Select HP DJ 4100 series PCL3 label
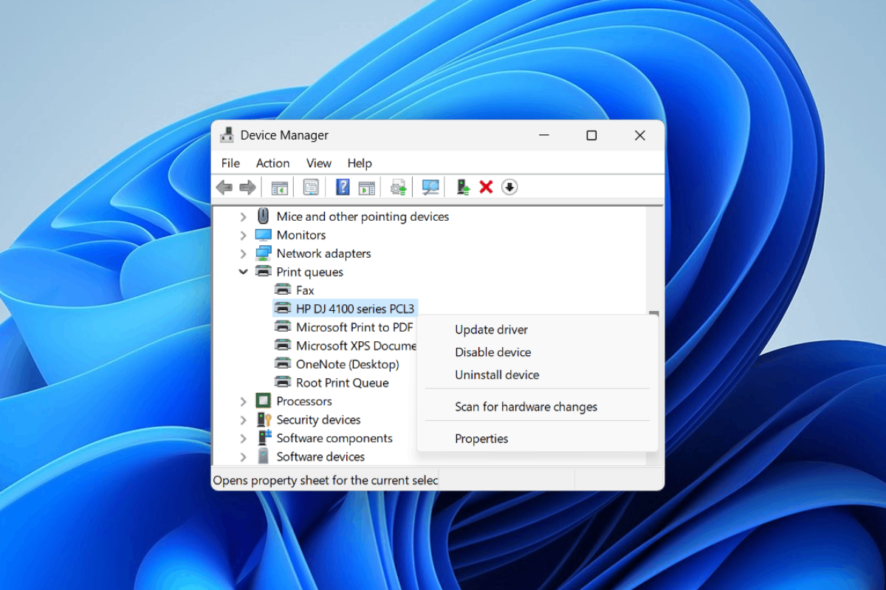This screenshot has width=886, height=590. pos(355,309)
